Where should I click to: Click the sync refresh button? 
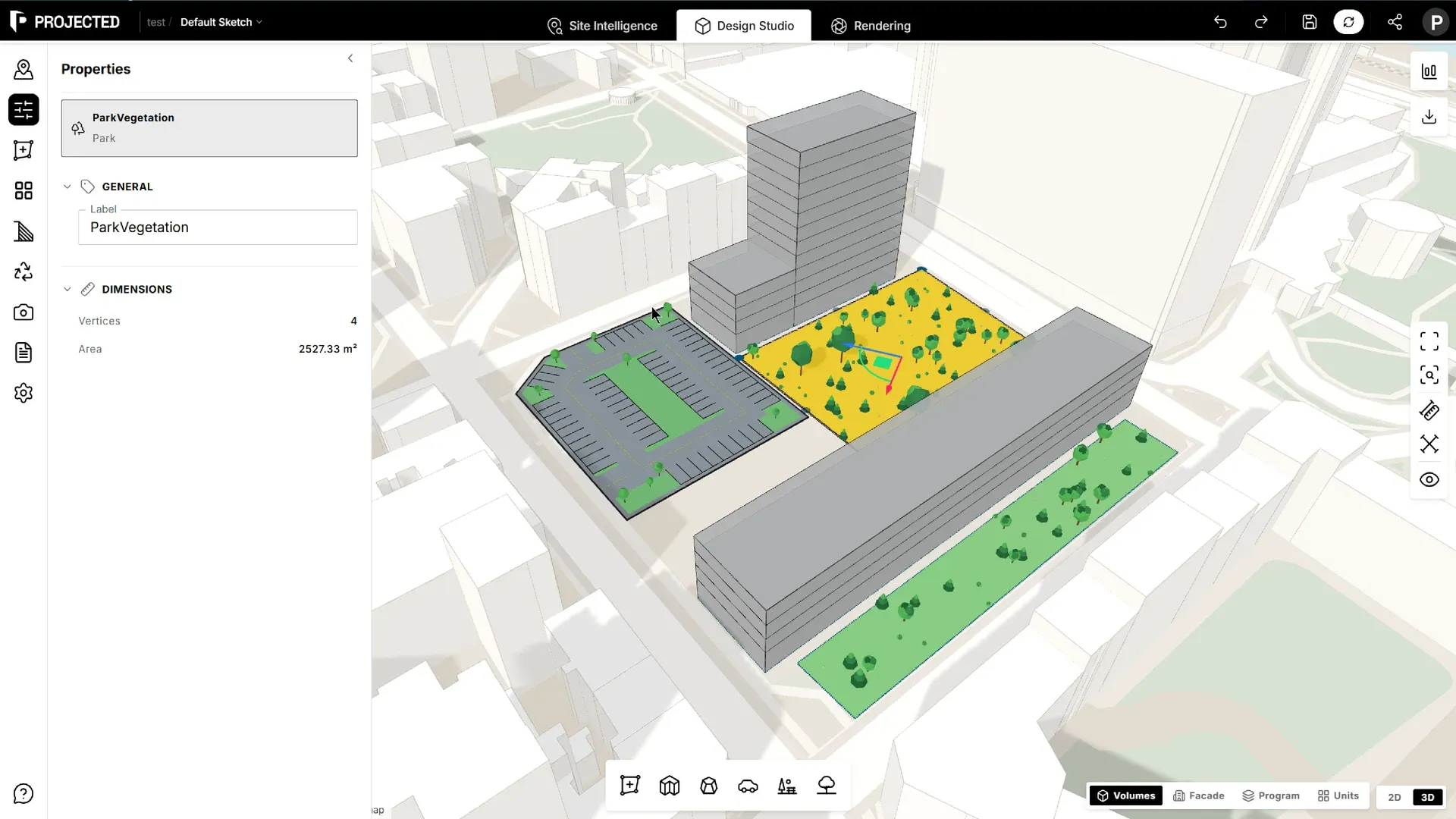click(1348, 22)
